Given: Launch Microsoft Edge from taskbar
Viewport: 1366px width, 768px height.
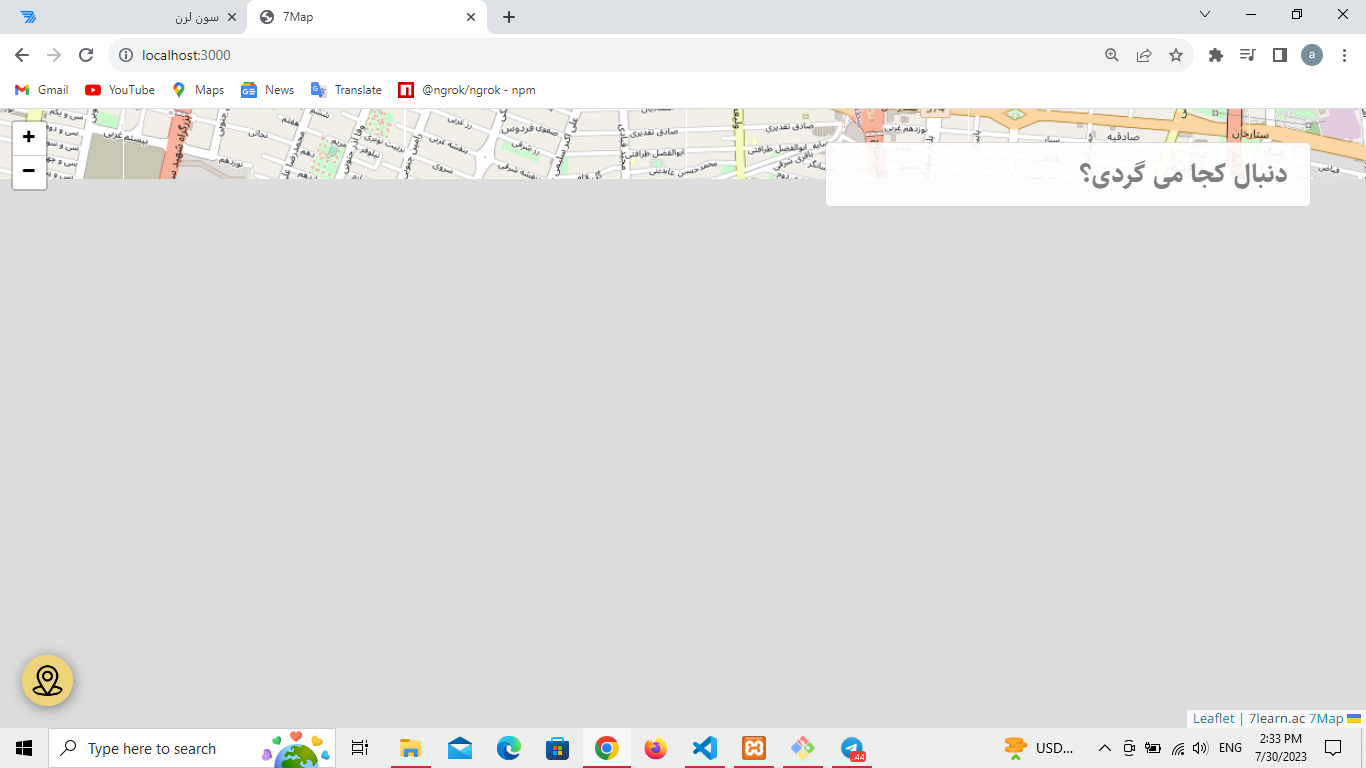Looking at the screenshot, I should click(509, 748).
